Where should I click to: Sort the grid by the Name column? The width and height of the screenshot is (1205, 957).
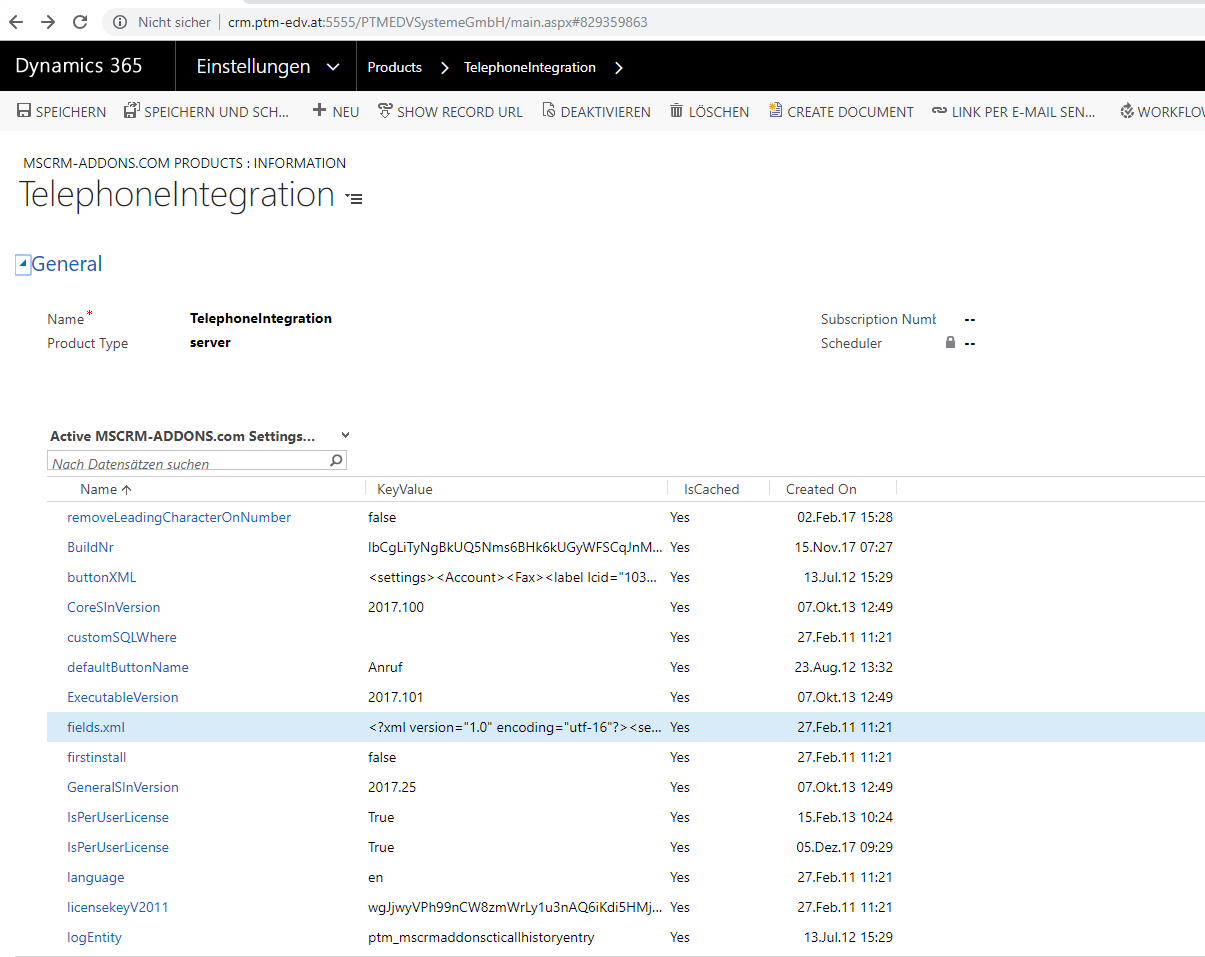tap(105, 490)
